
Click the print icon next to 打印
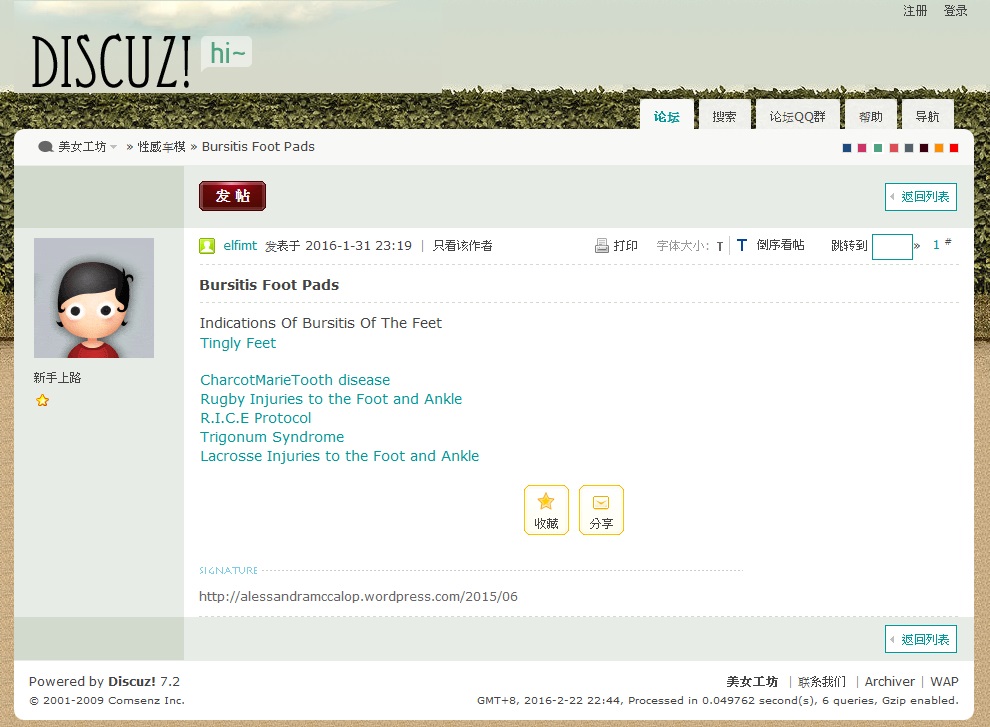pyautogui.click(x=601, y=246)
